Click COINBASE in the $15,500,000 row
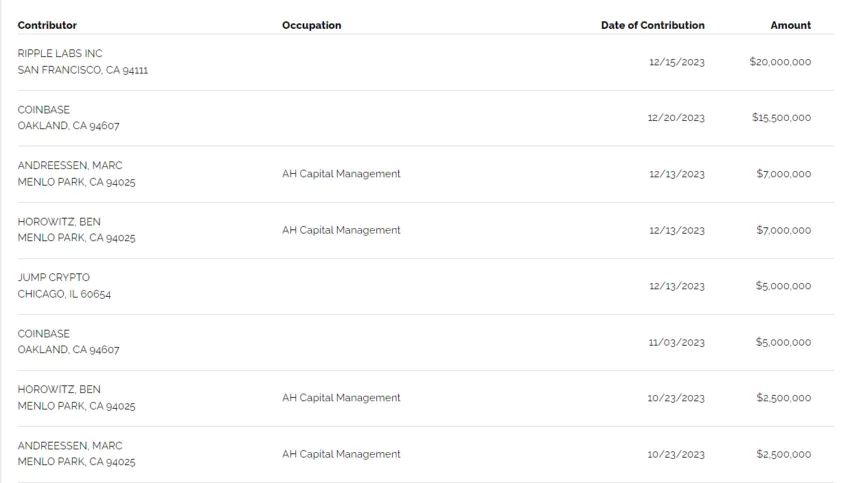 (x=45, y=109)
